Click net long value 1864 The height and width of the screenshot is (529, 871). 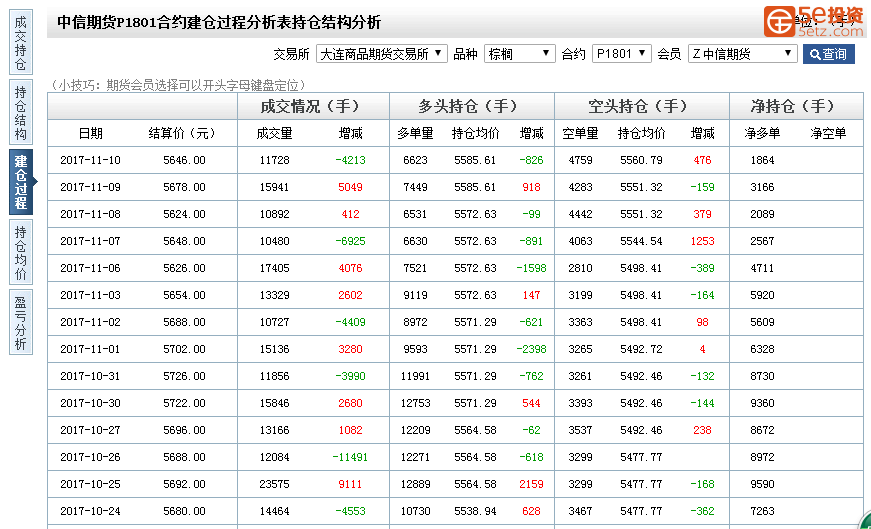[x=762, y=160]
